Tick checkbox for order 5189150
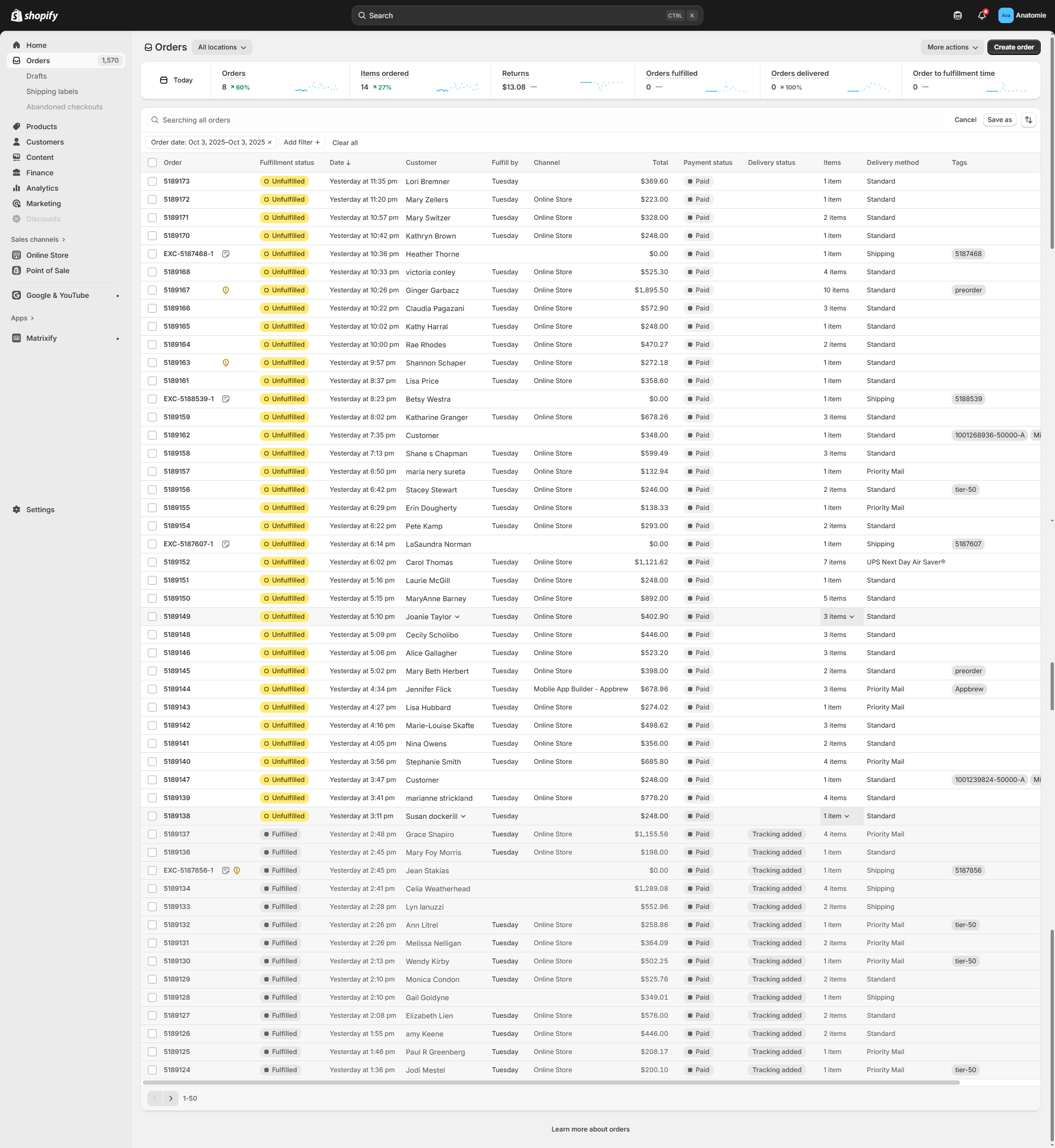The image size is (1055, 1148). (x=152, y=598)
